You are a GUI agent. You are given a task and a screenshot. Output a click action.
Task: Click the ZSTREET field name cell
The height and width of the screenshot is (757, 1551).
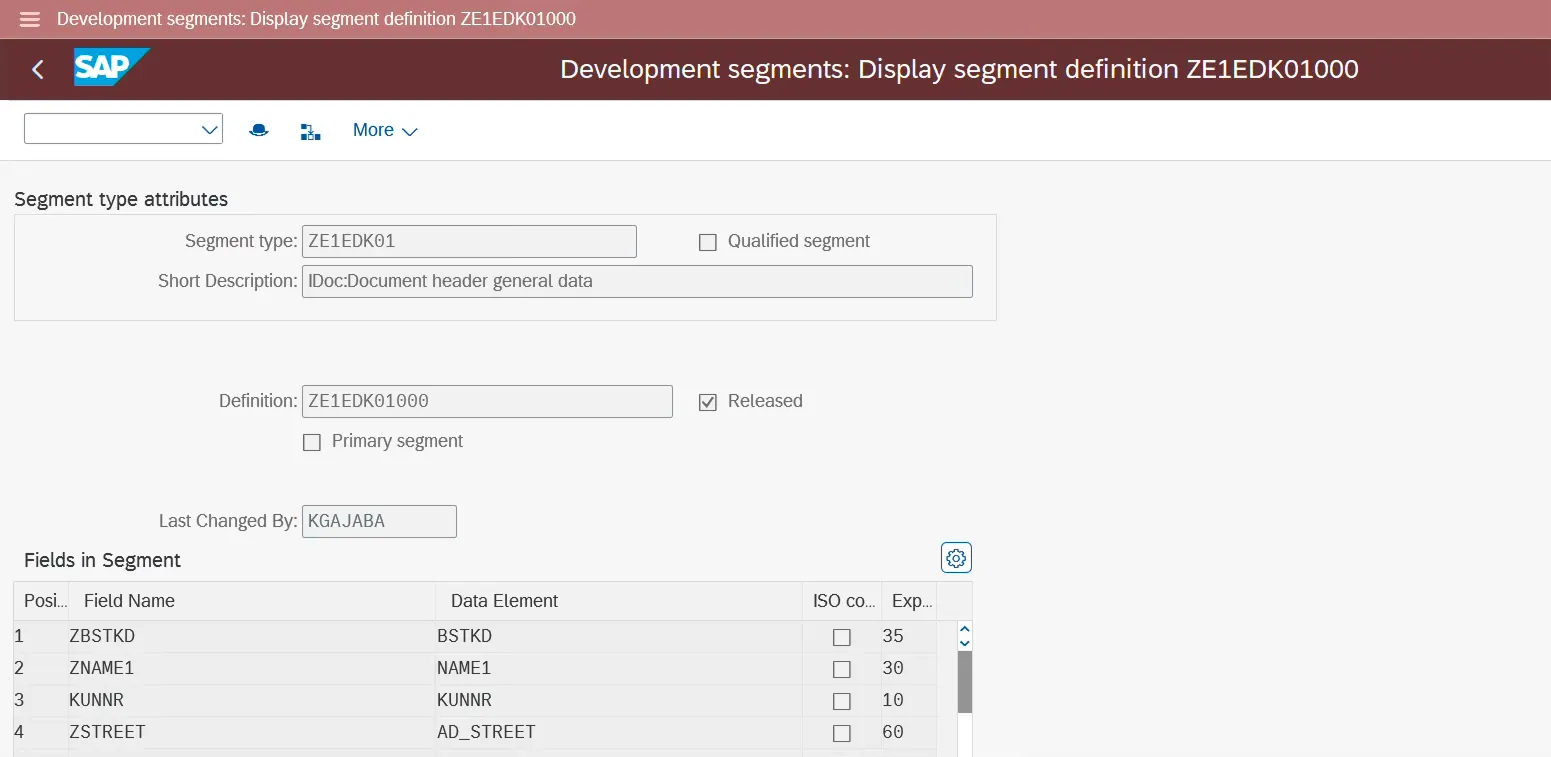107,732
